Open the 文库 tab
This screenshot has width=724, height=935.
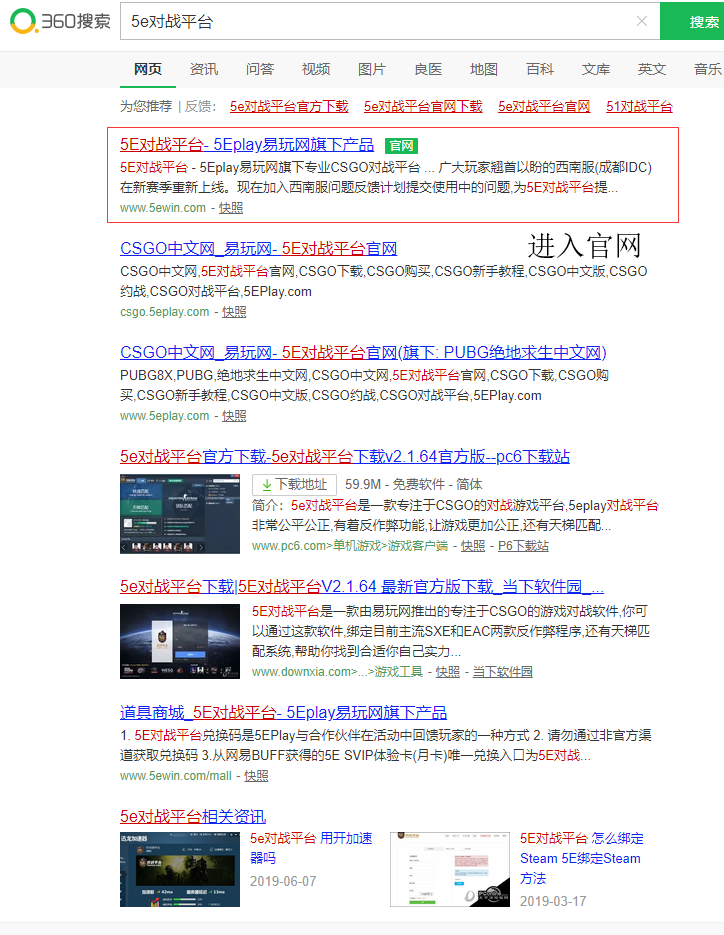(x=596, y=69)
